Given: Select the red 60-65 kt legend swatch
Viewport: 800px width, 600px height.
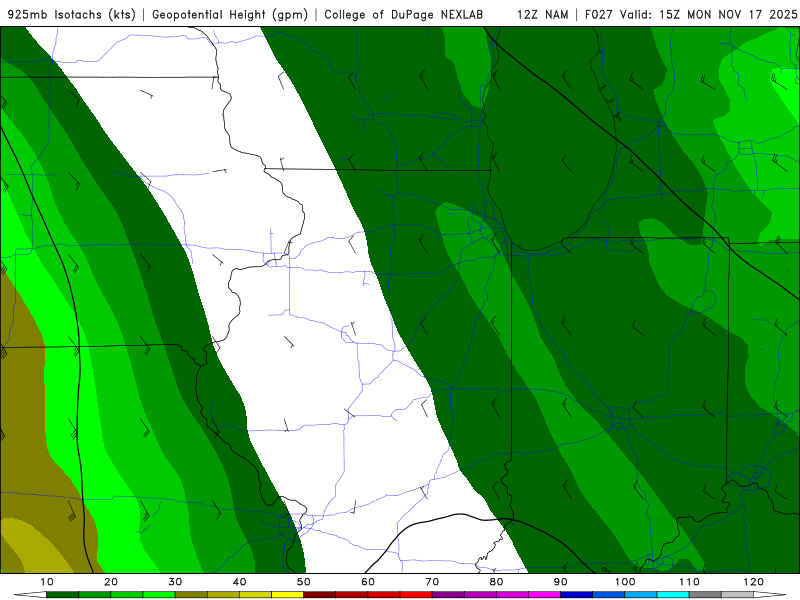Looking at the screenshot, I should (384, 595).
